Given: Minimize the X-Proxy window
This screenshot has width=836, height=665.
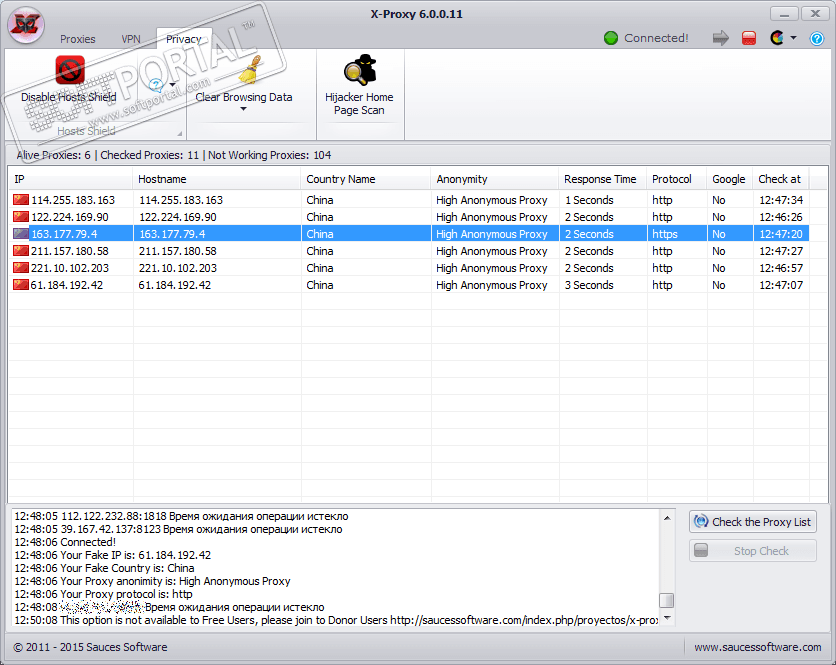Looking at the screenshot, I should (784, 14).
